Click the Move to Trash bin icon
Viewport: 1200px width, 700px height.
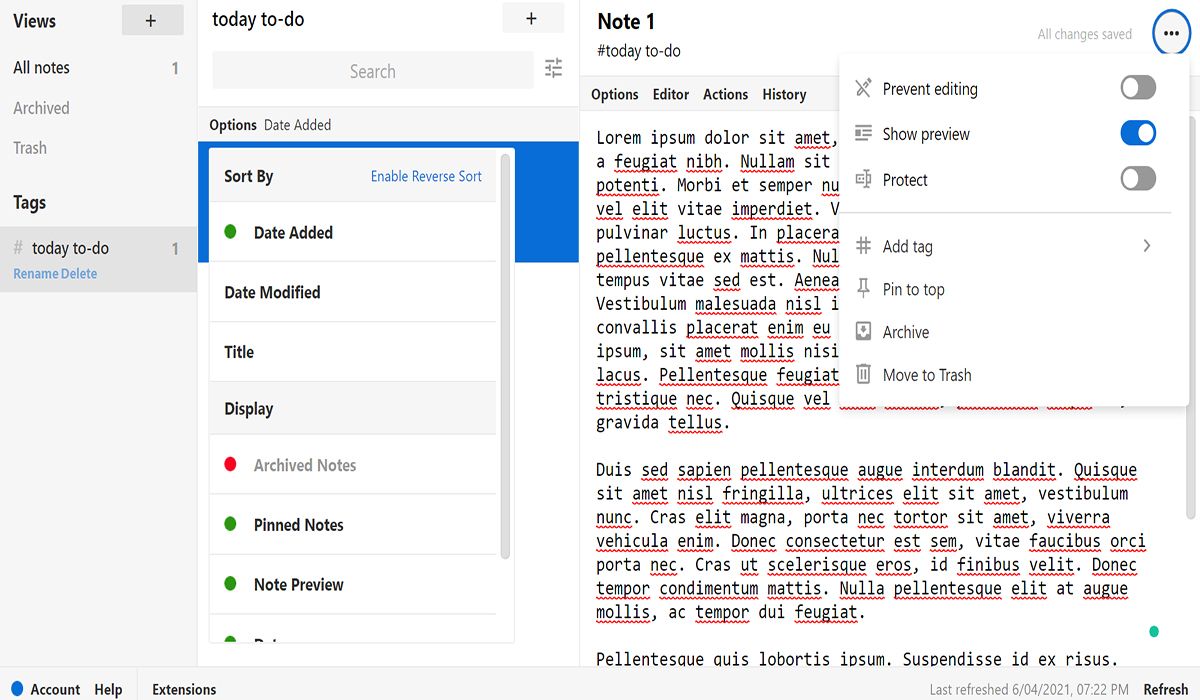863,375
